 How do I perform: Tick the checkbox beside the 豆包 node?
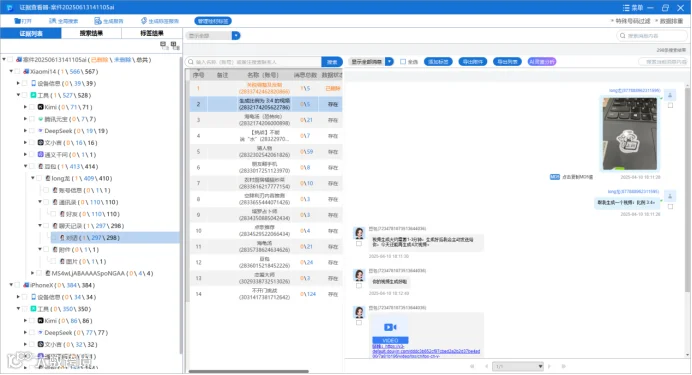(32, 166)
